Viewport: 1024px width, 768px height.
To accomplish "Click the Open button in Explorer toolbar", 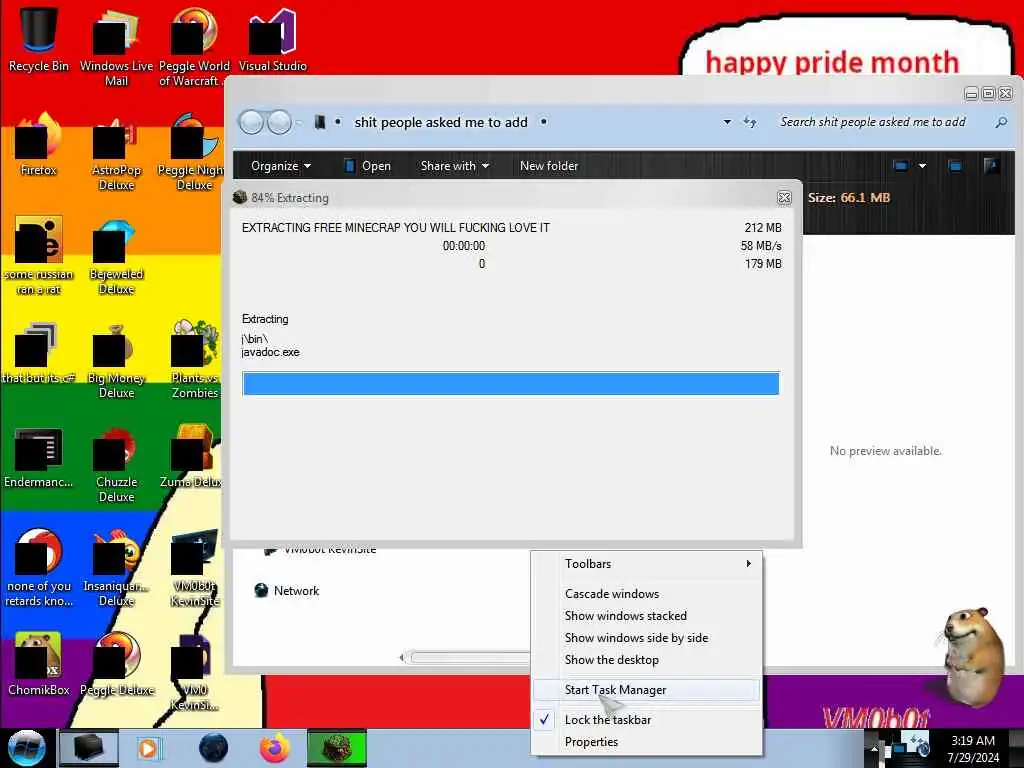I will [x=367, y=166].
